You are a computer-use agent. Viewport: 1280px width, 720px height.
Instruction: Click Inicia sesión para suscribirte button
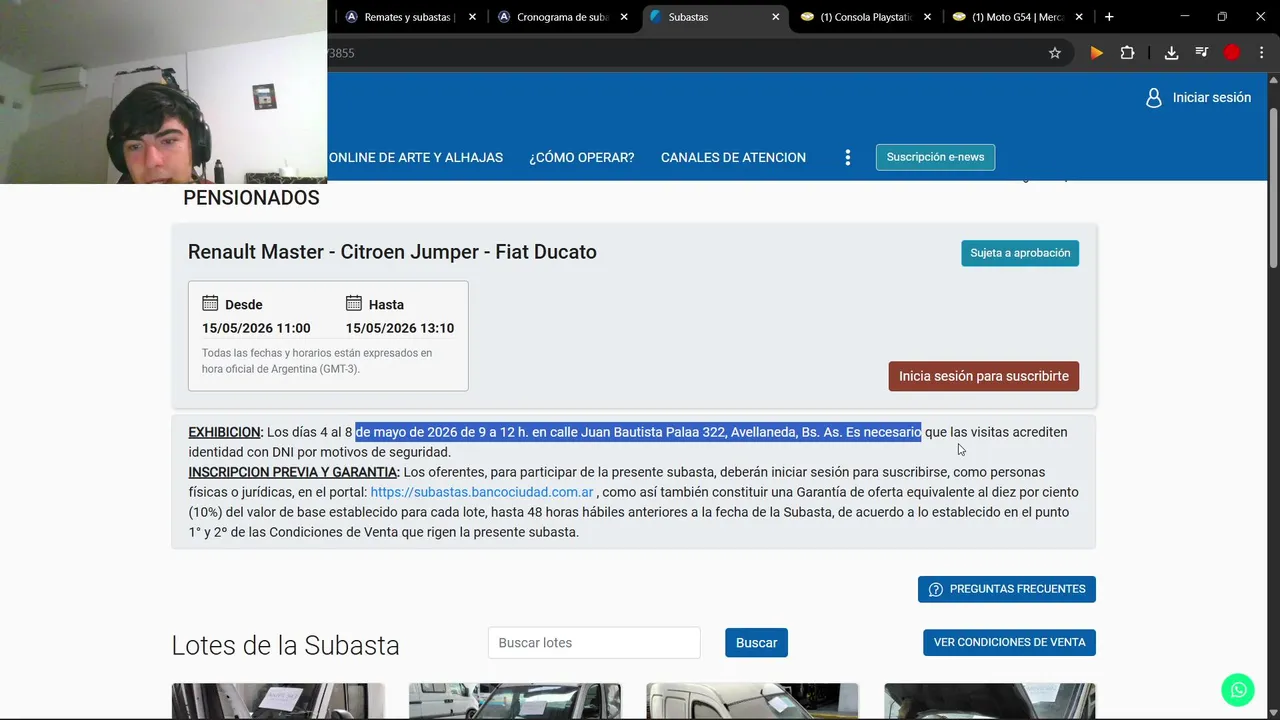tap(984, 376)
